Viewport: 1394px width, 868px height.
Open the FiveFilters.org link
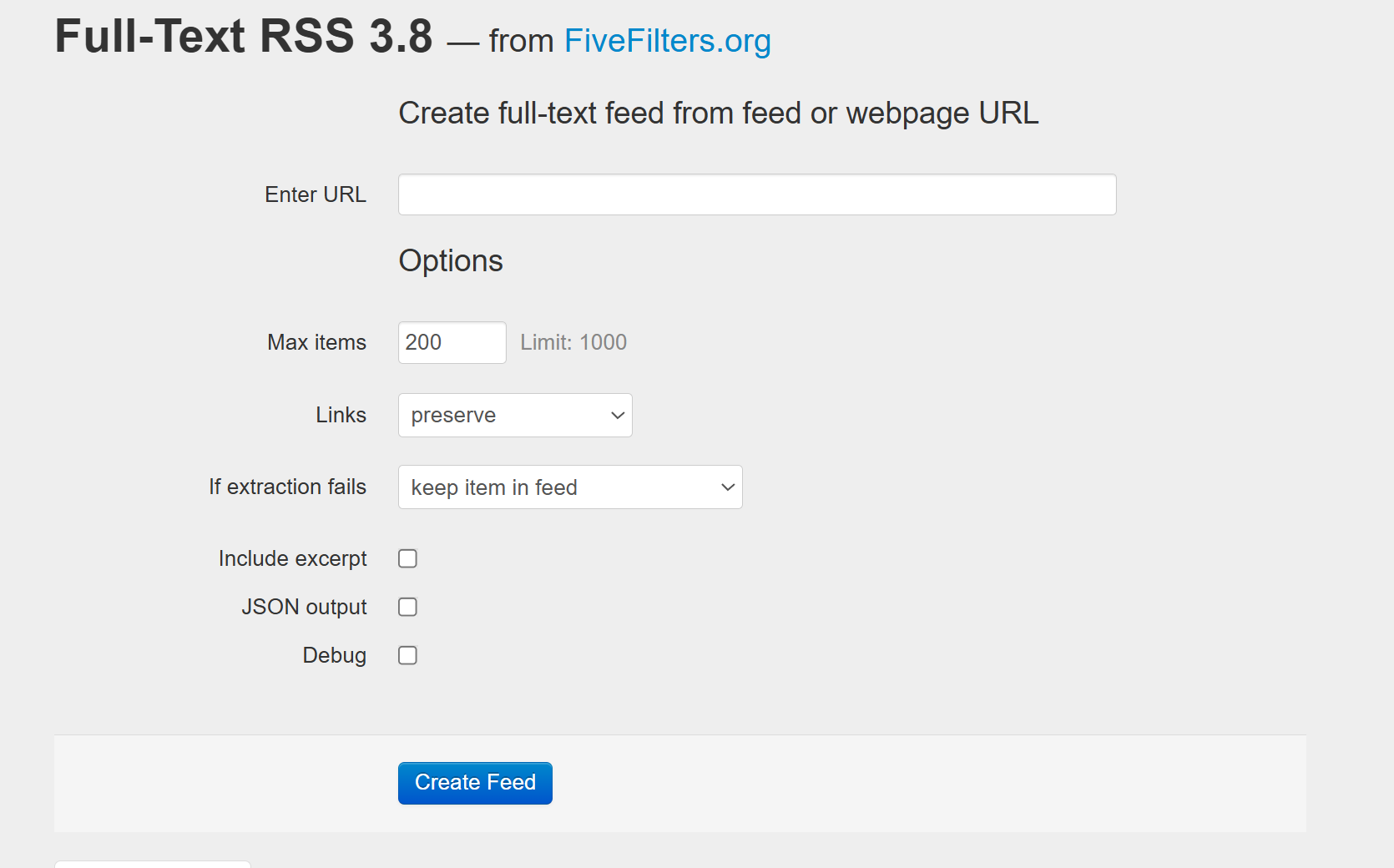pos(667,41)
